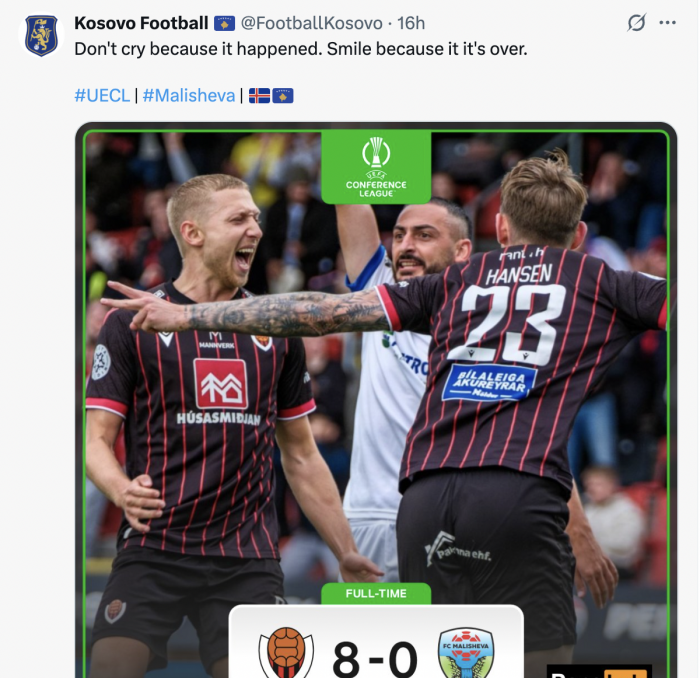The width and height of the screenshot is (700, 678).
Task: Select the tweet text about smiling
Action: [x=300, y=49]
